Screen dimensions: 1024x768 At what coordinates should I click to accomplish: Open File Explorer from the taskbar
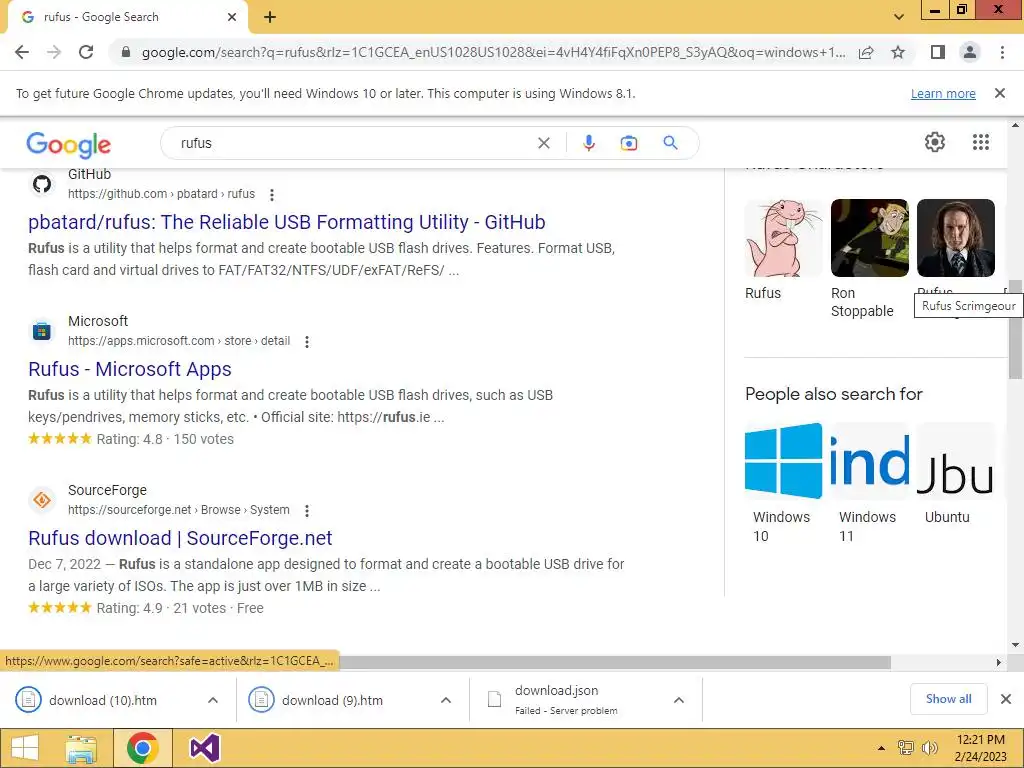coord(81,748)
